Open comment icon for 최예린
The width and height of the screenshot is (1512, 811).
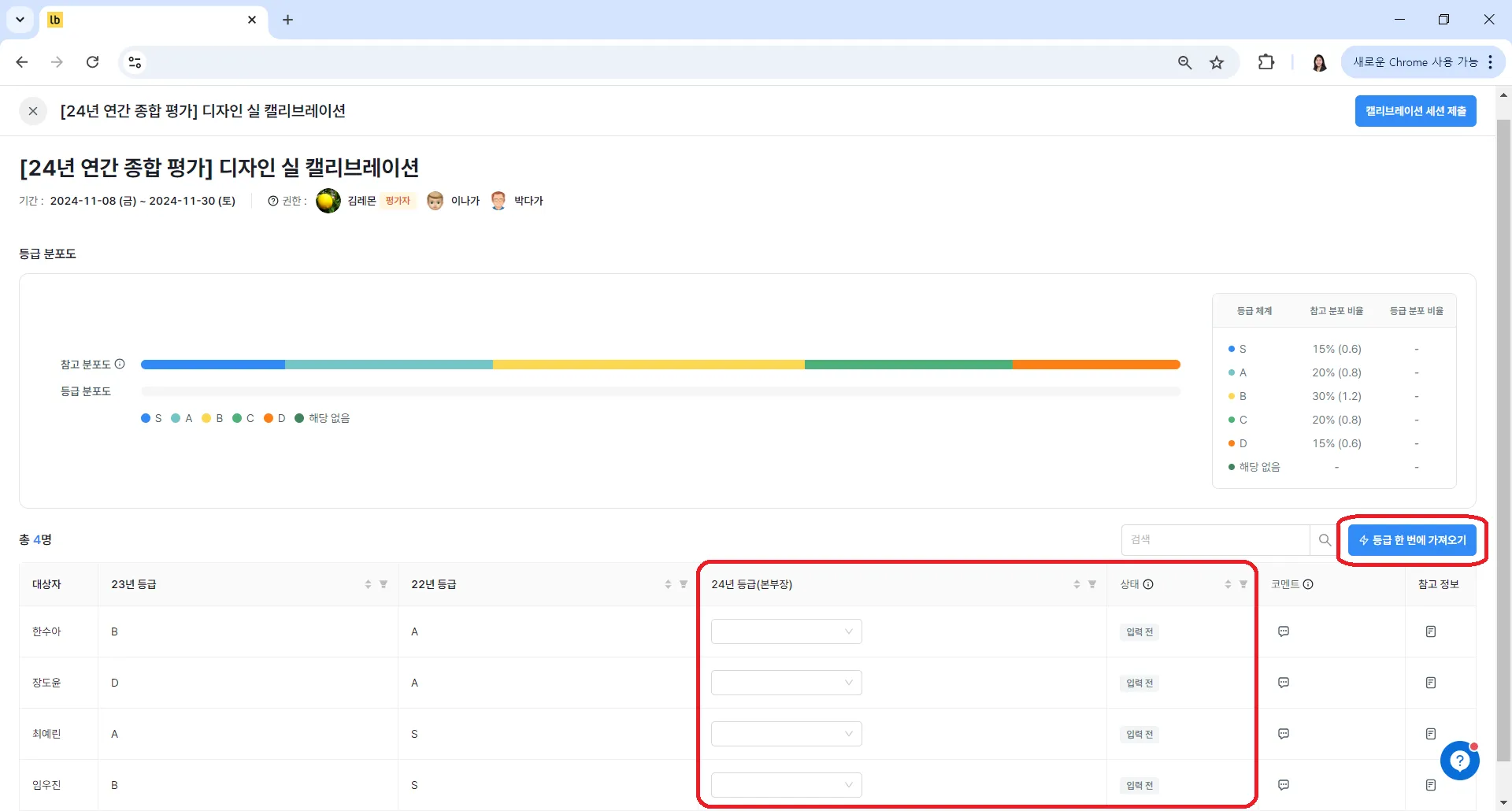[x=1284, y=734]
